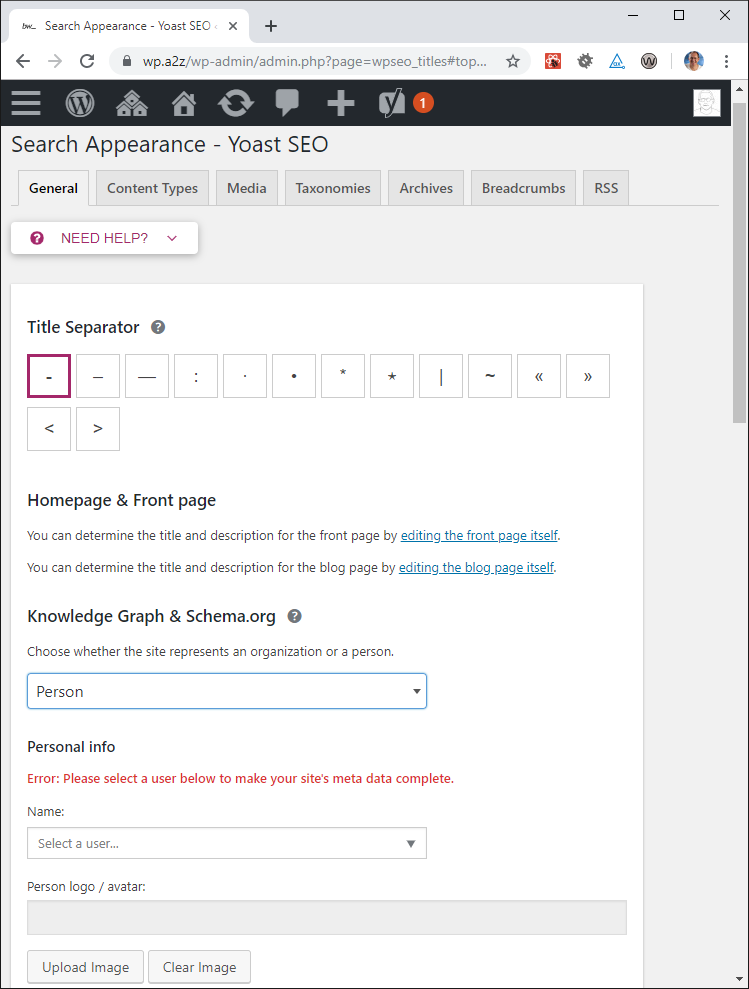Click the Upload Image button
This screenshot has height=989, width=749.
[85, 967]
